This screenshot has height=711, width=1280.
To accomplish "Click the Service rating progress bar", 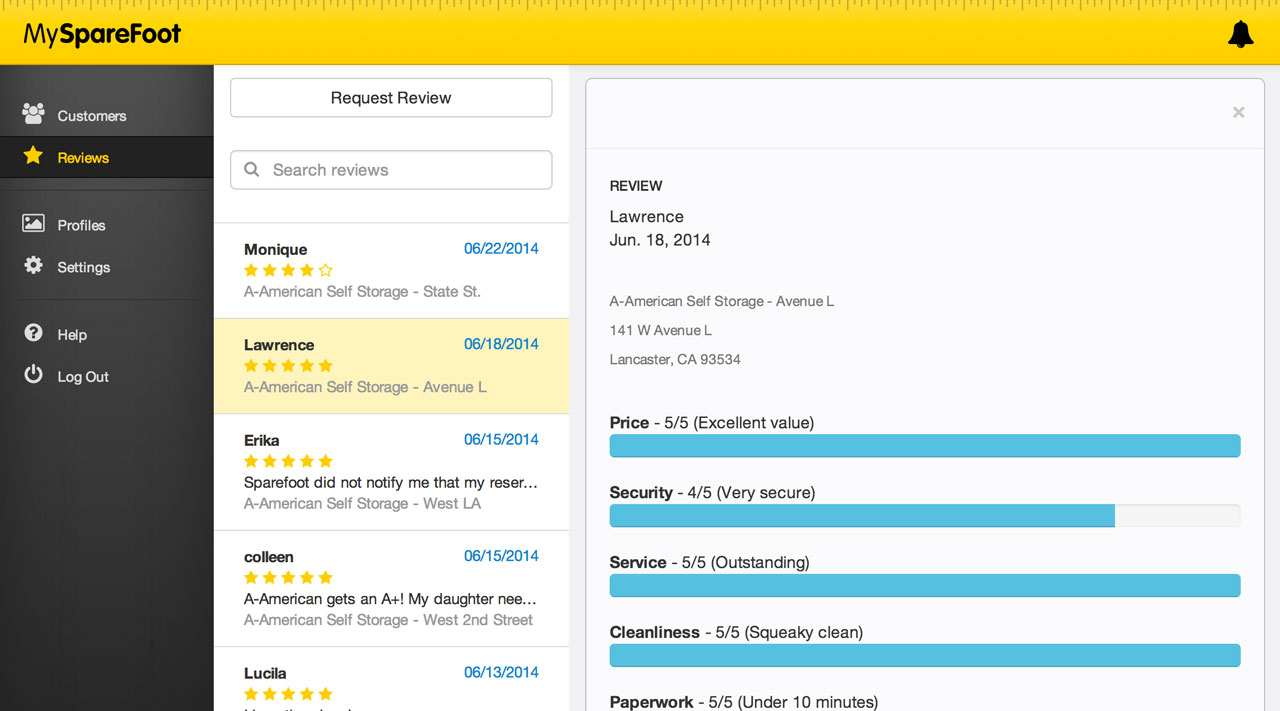I will coord(925,586).
